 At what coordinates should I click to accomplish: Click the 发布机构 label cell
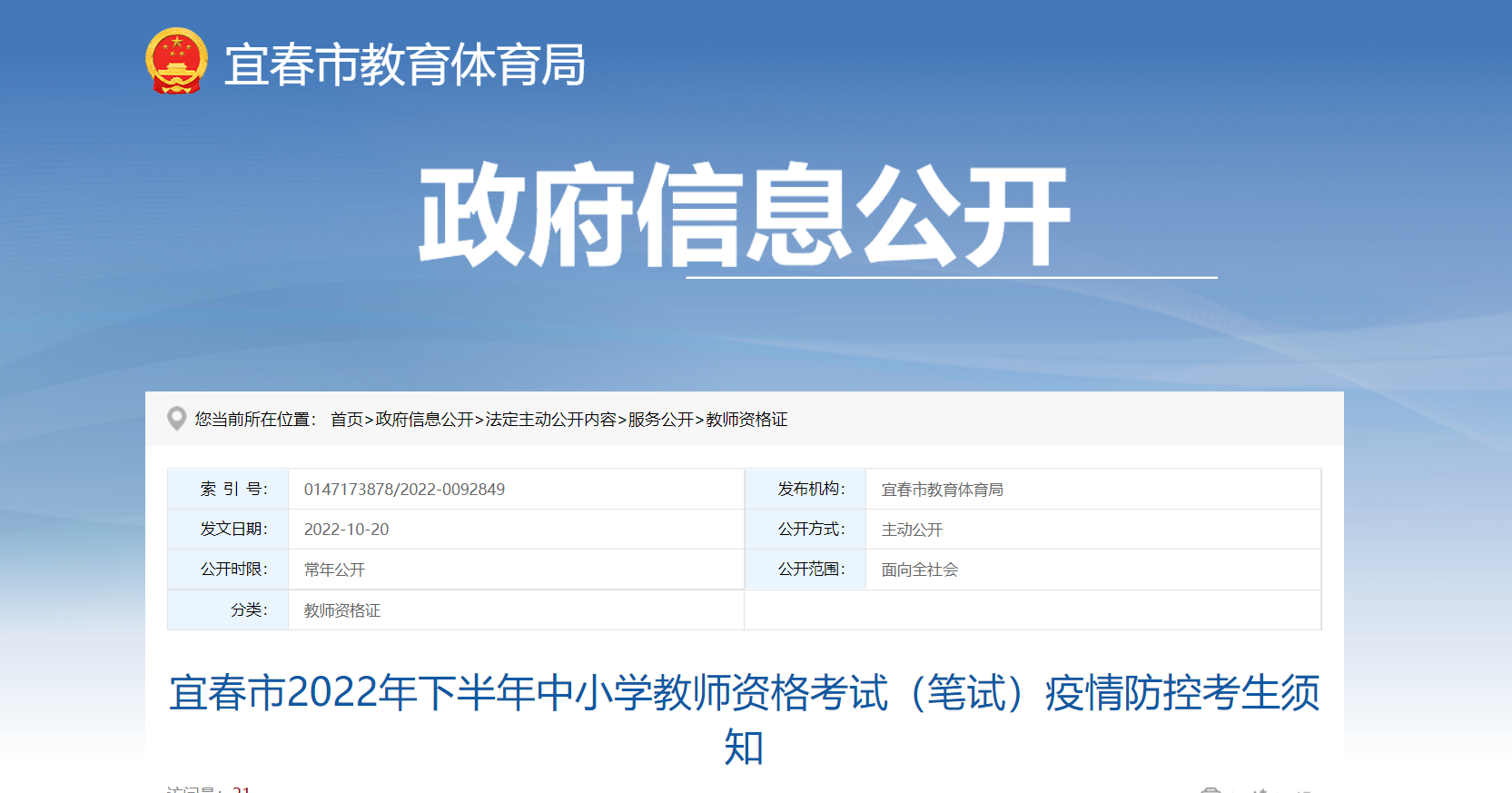[x=805, y=489]
